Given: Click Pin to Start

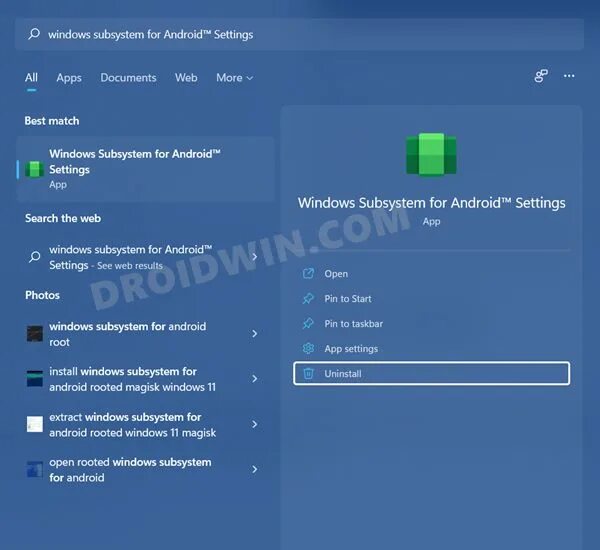Looking at the screenshot, I should point(431,299).
